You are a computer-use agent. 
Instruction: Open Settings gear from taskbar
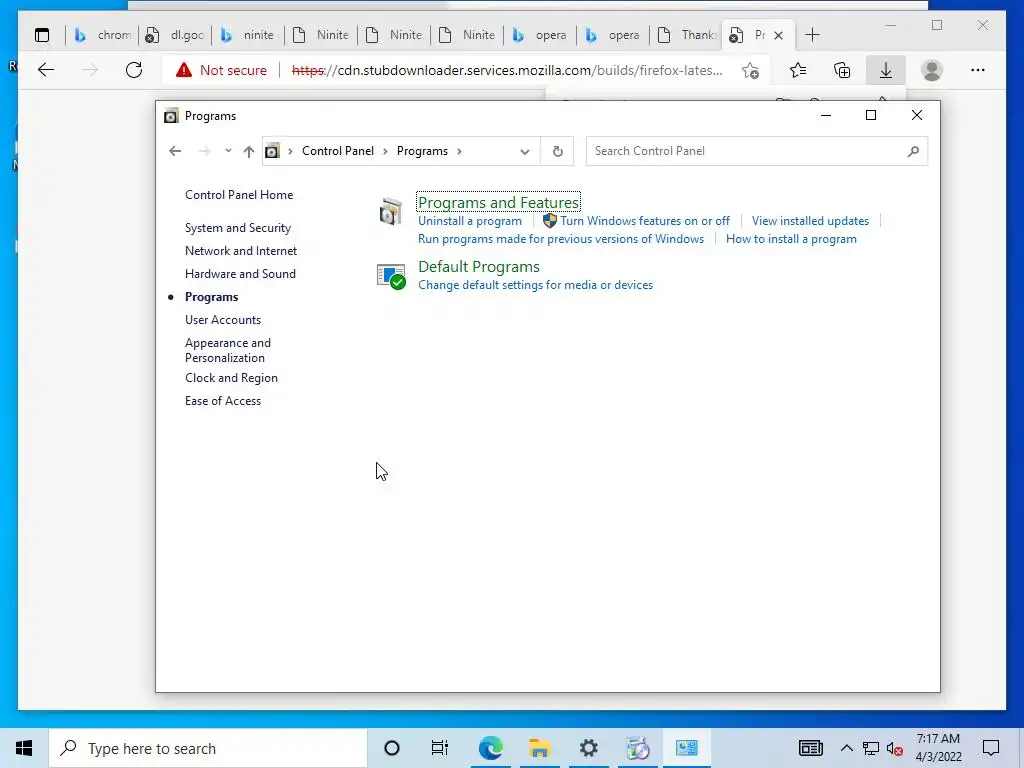coord(588,748)
